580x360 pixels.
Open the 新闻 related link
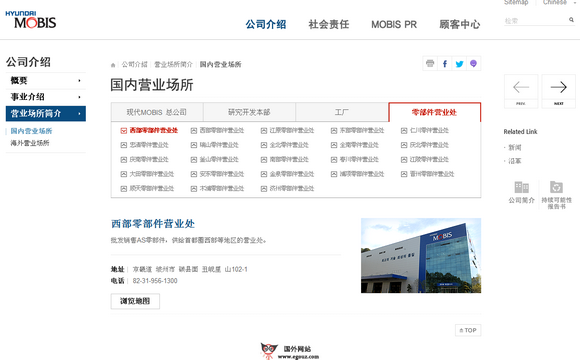coord(515,148)
